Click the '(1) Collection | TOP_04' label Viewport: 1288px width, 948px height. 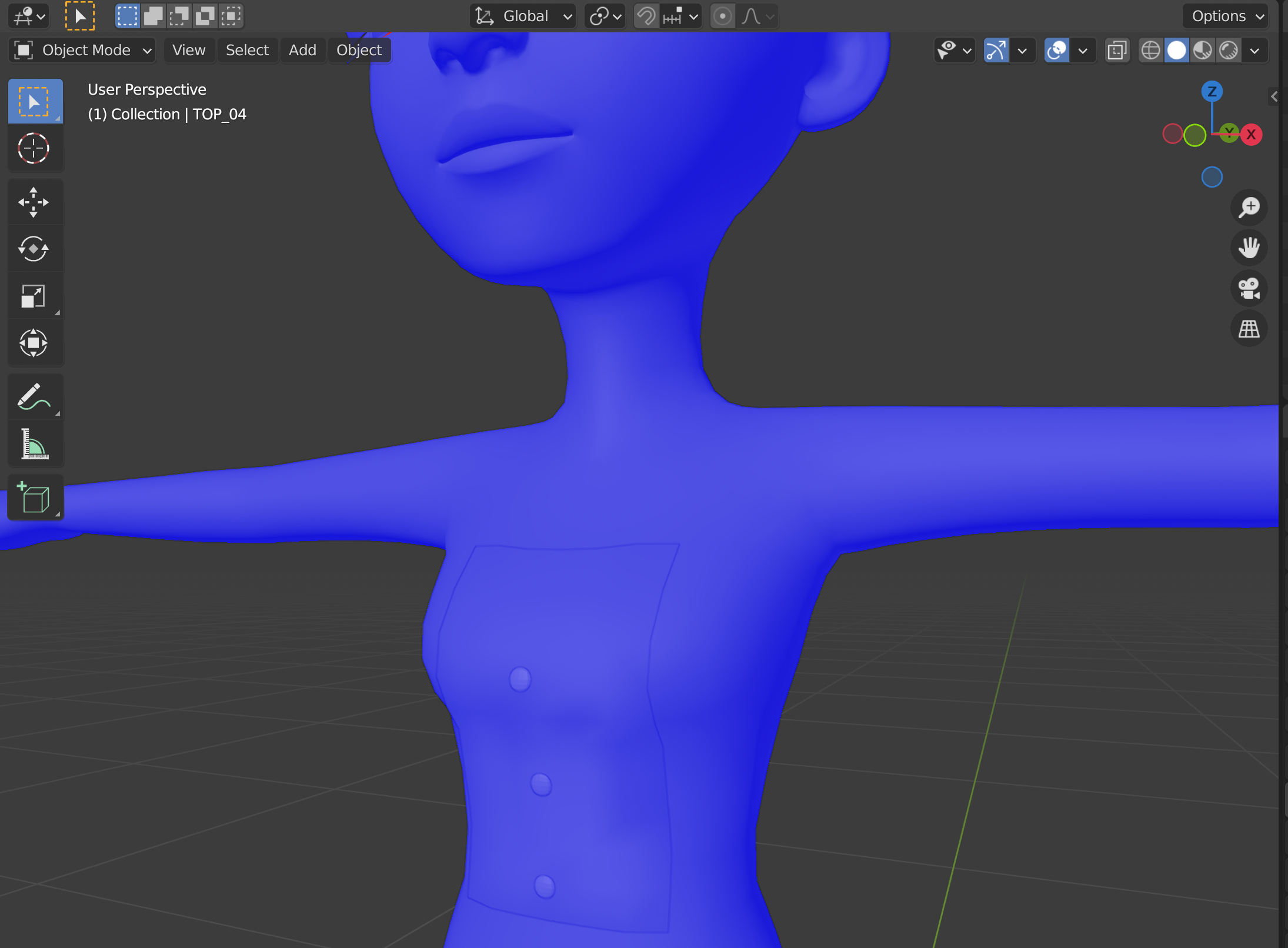(167, 114)
